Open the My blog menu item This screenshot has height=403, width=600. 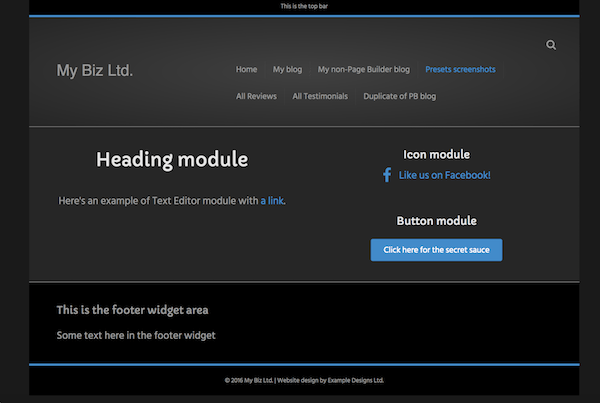(x=287, y=70)
